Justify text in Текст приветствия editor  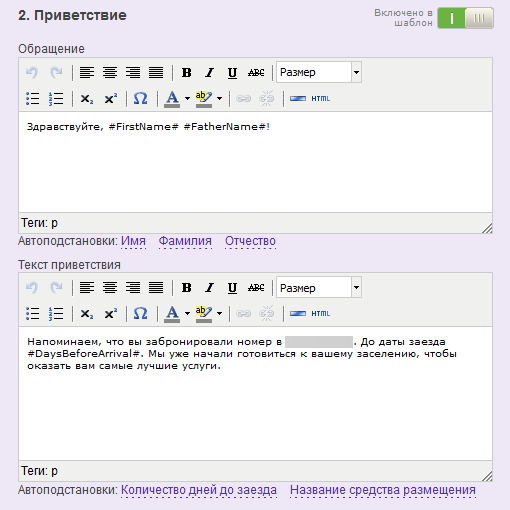point(156,287)
